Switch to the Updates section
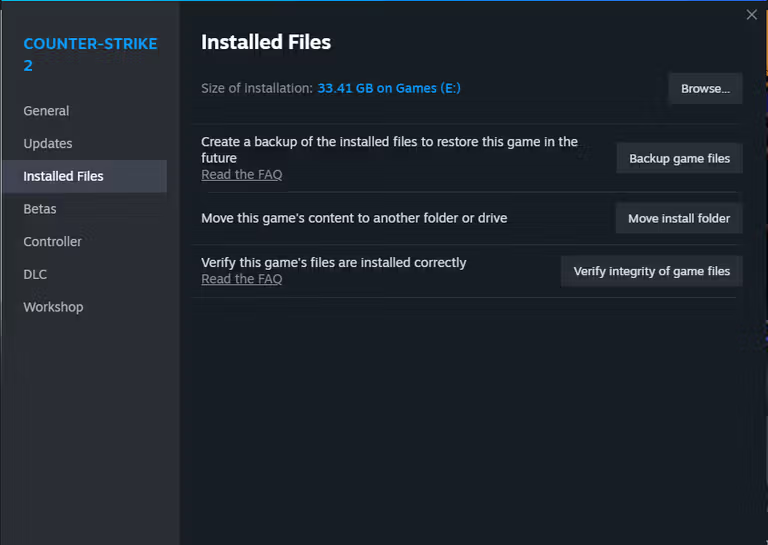This screenshot has height=545, width=768. point(48,144)
